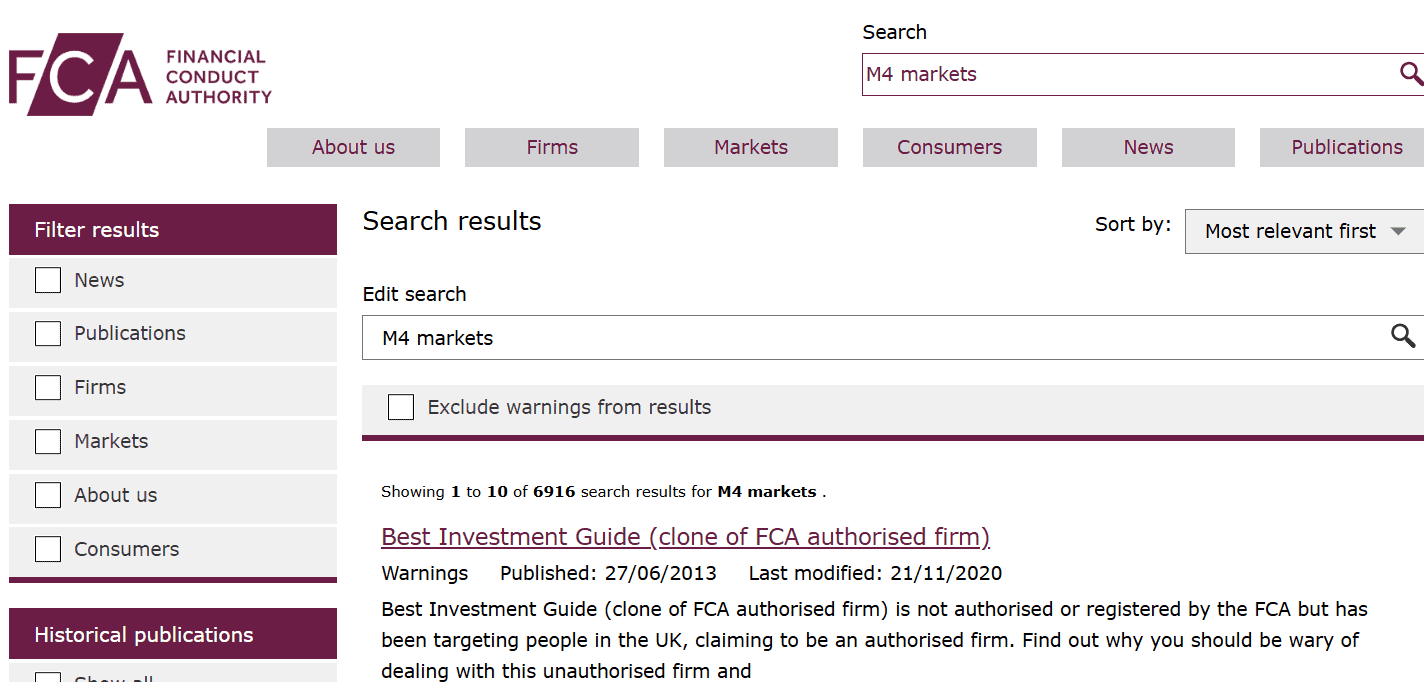Open the Sort by dropdown
This screenshot has height=682, width=1424.
point(1304,231)
